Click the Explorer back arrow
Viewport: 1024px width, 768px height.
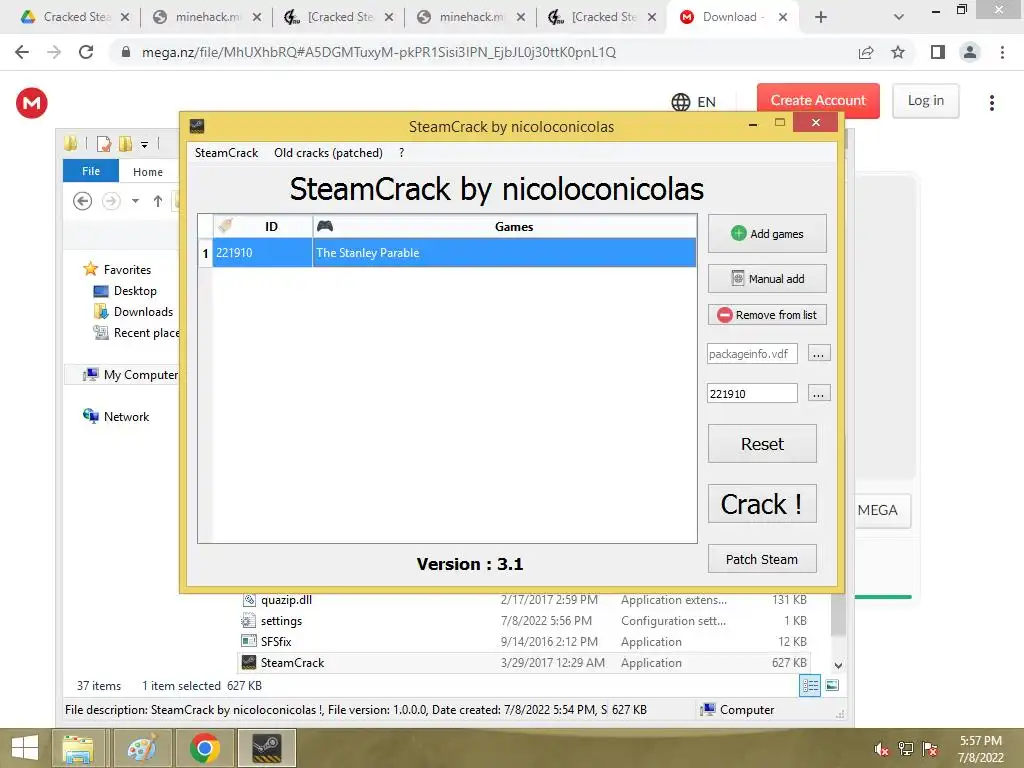[82, 201]
